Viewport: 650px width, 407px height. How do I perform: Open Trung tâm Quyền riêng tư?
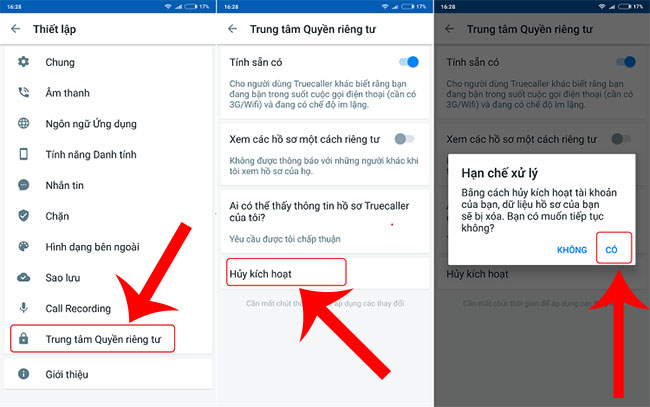[92, 339]
